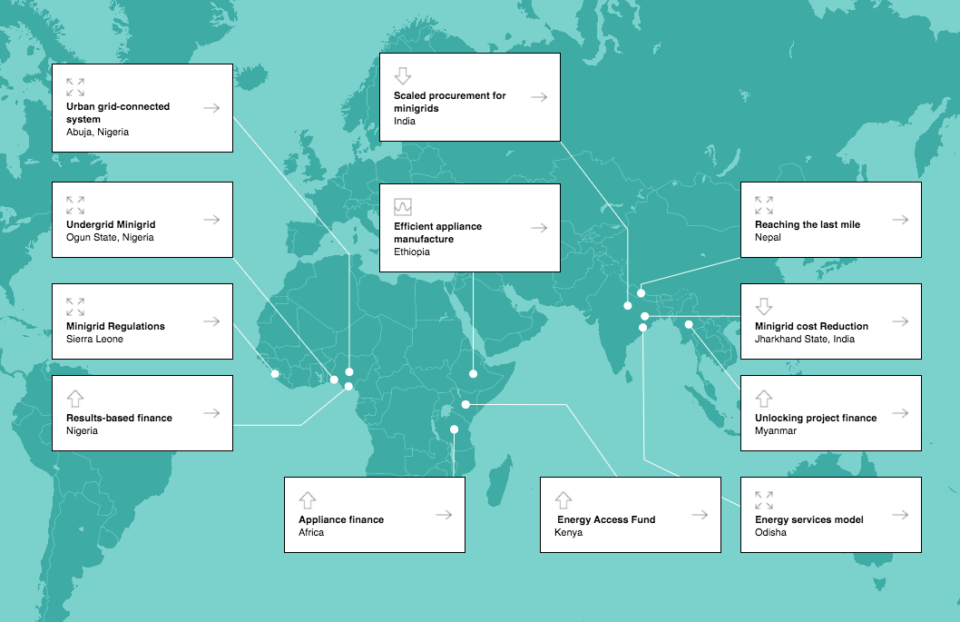
Task: Click down-arrow icon on Minigrid cost Reduction card
Action: 764,306
